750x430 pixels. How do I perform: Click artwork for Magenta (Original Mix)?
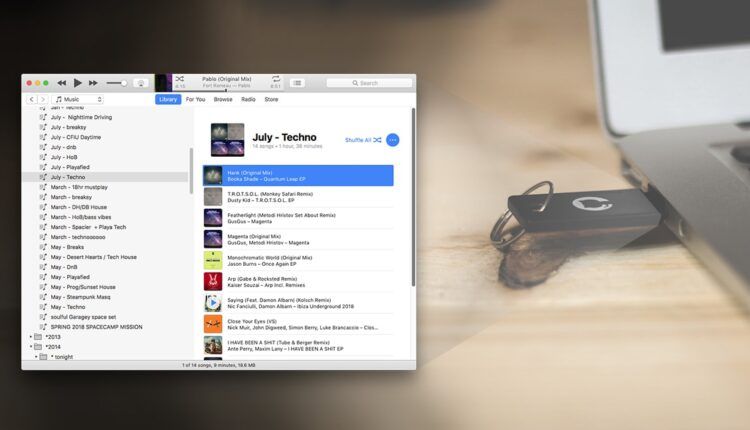click(x=213, y=239)
